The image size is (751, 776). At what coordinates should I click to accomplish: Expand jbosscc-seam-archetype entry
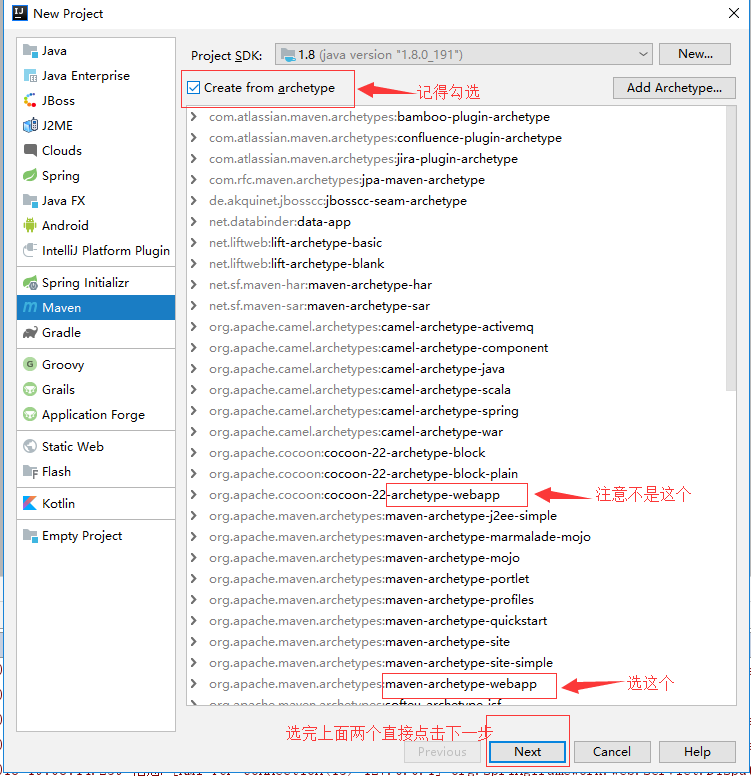(x=194, y=201)
